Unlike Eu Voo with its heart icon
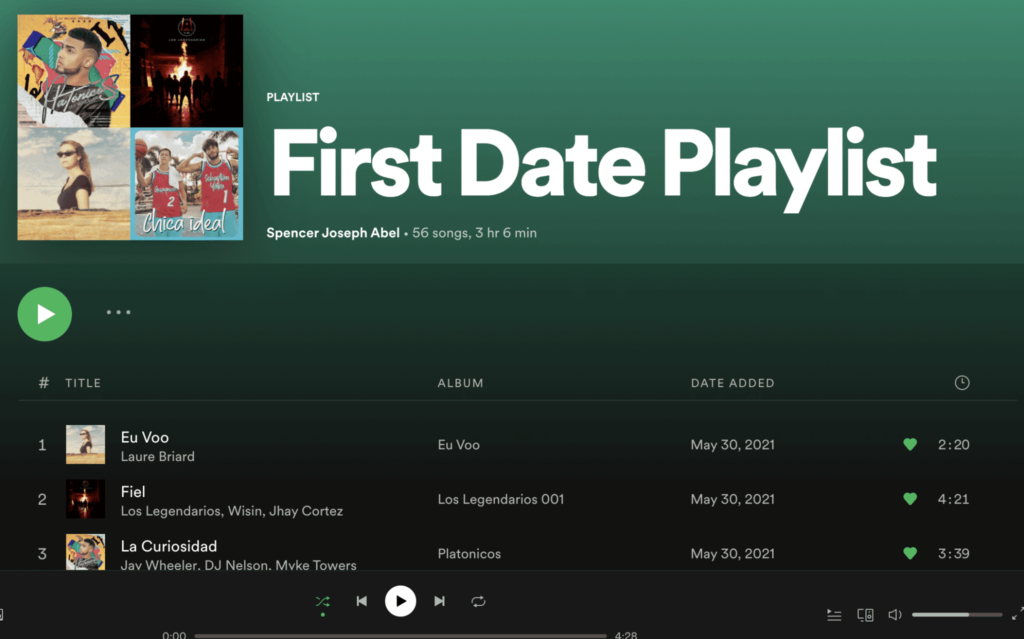 pos(910,444)
